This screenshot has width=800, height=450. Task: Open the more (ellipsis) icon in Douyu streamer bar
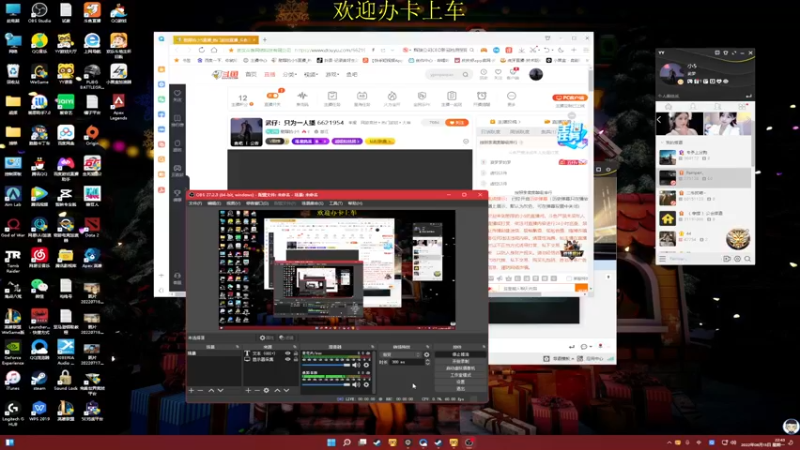pos(511,96)
